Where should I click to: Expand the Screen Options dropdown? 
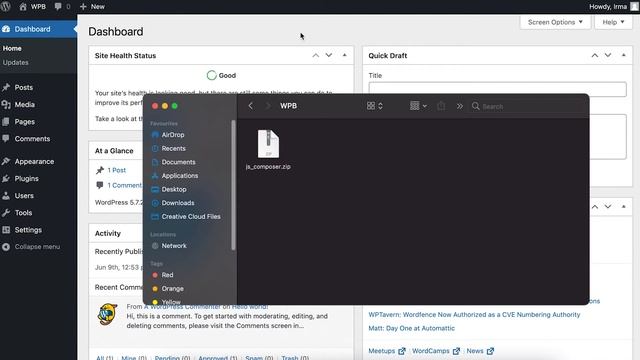555,22
